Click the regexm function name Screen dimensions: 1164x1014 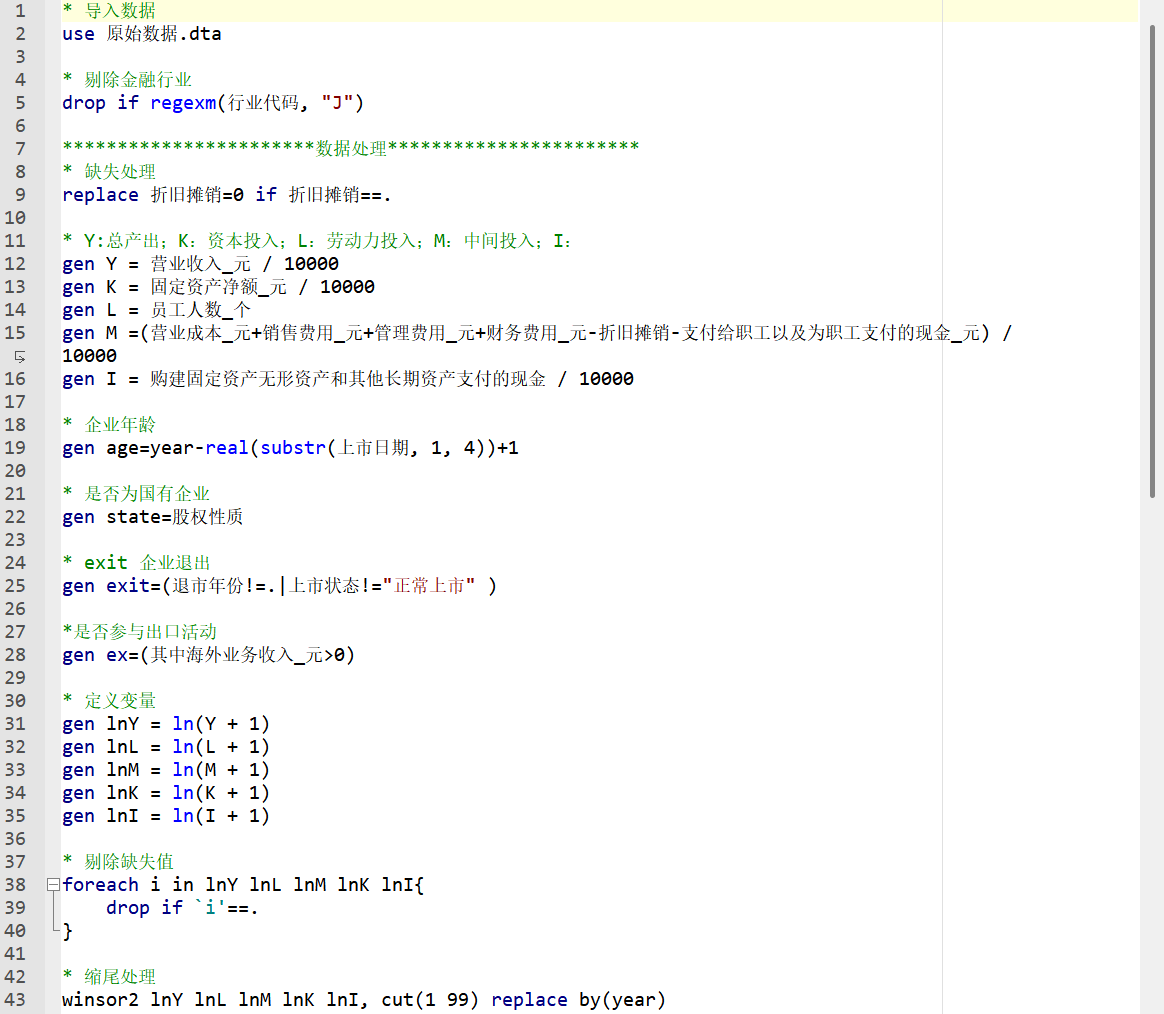(x=182, y=103)
